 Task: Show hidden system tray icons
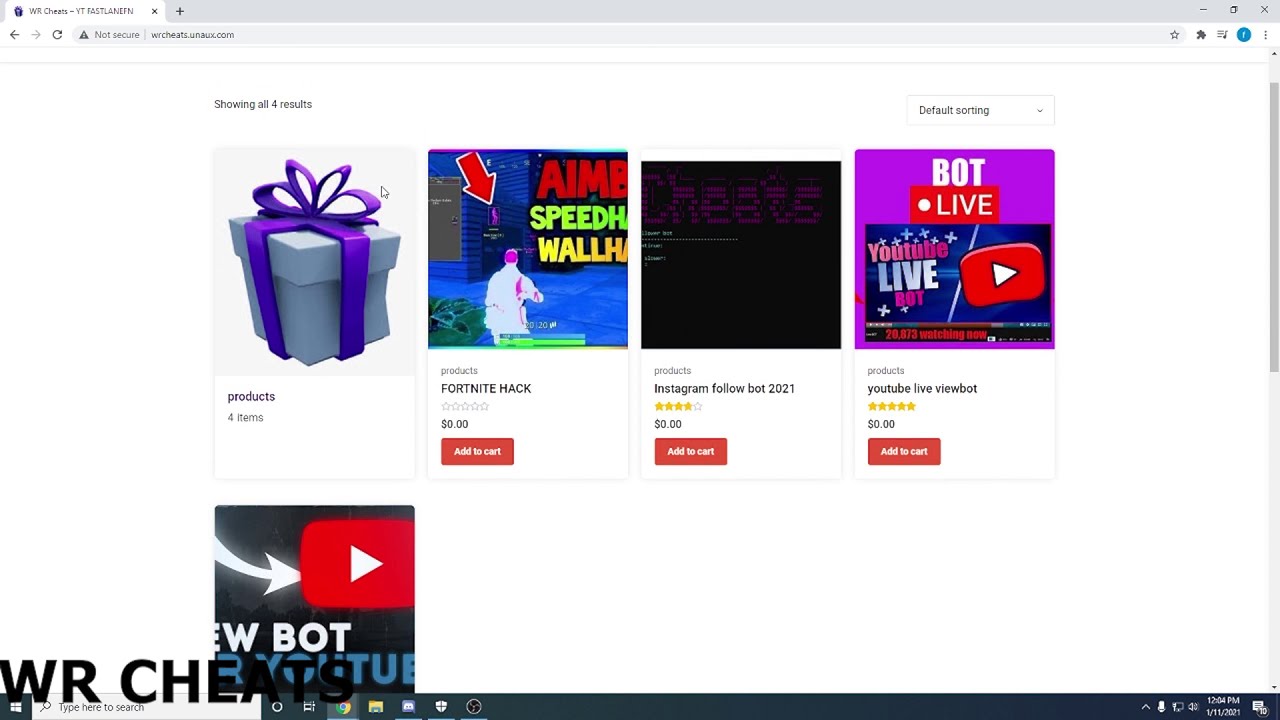[x=1146, y=707]
